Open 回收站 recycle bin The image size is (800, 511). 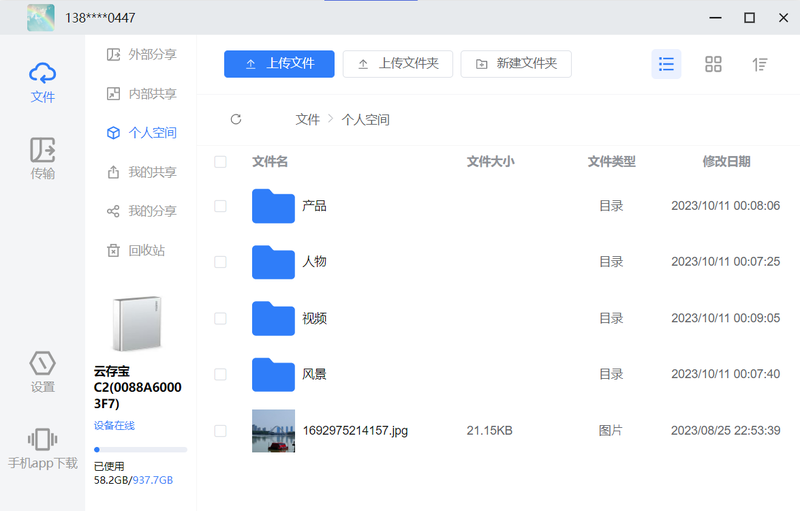click(x=136, y=250)
